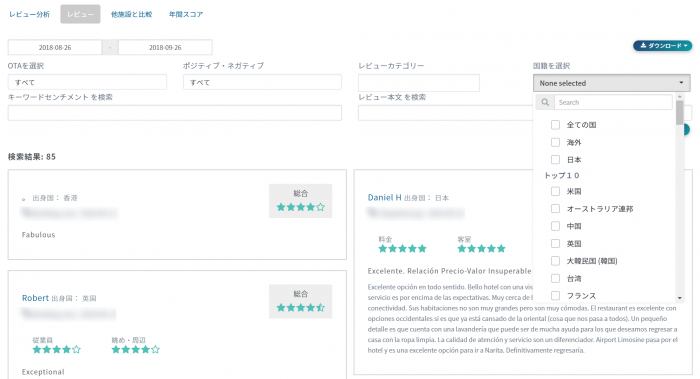Click the scrollbar down arrow in dropdown

[679, 298]
